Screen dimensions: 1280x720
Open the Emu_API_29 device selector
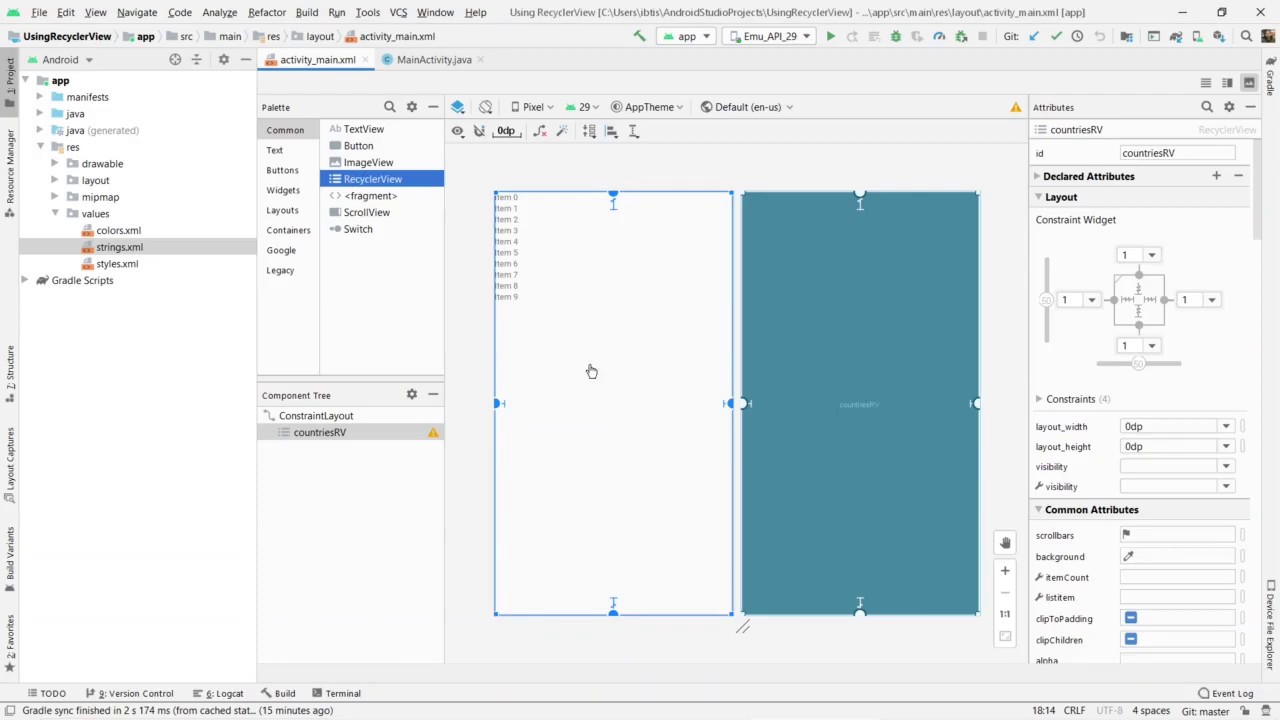point(768,36)
